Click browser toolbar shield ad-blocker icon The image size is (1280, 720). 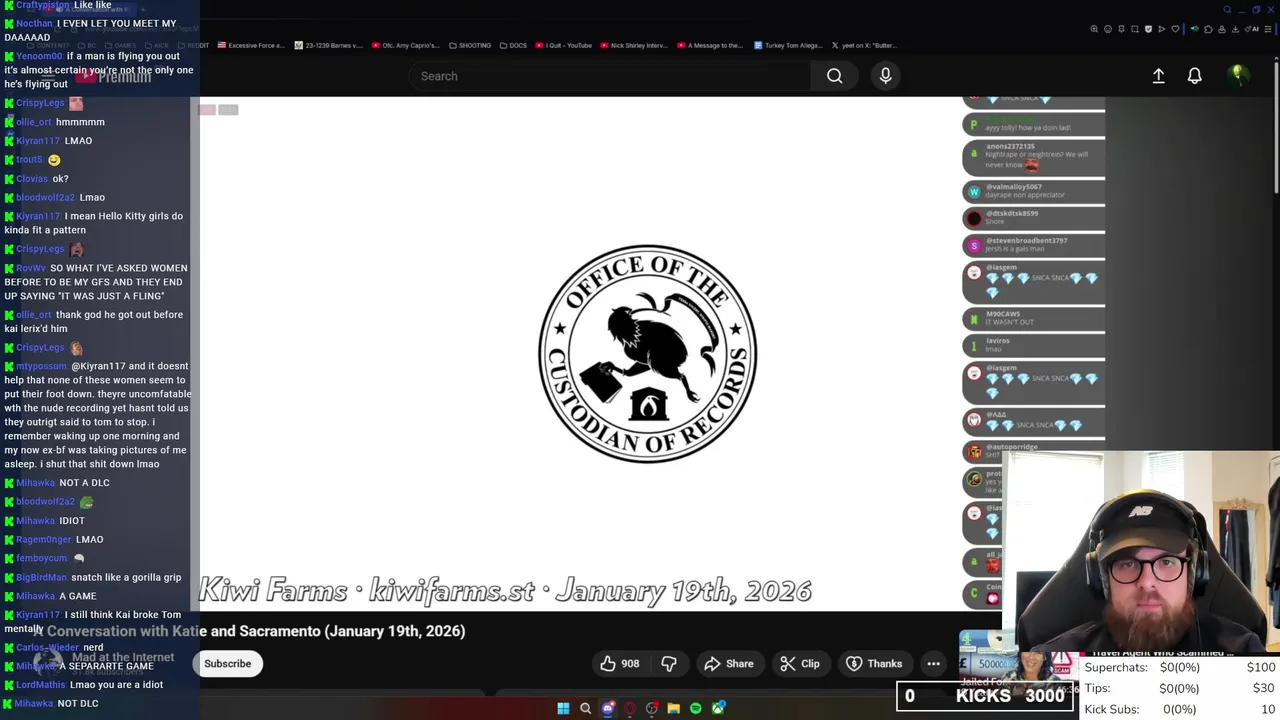point(1148,29)
